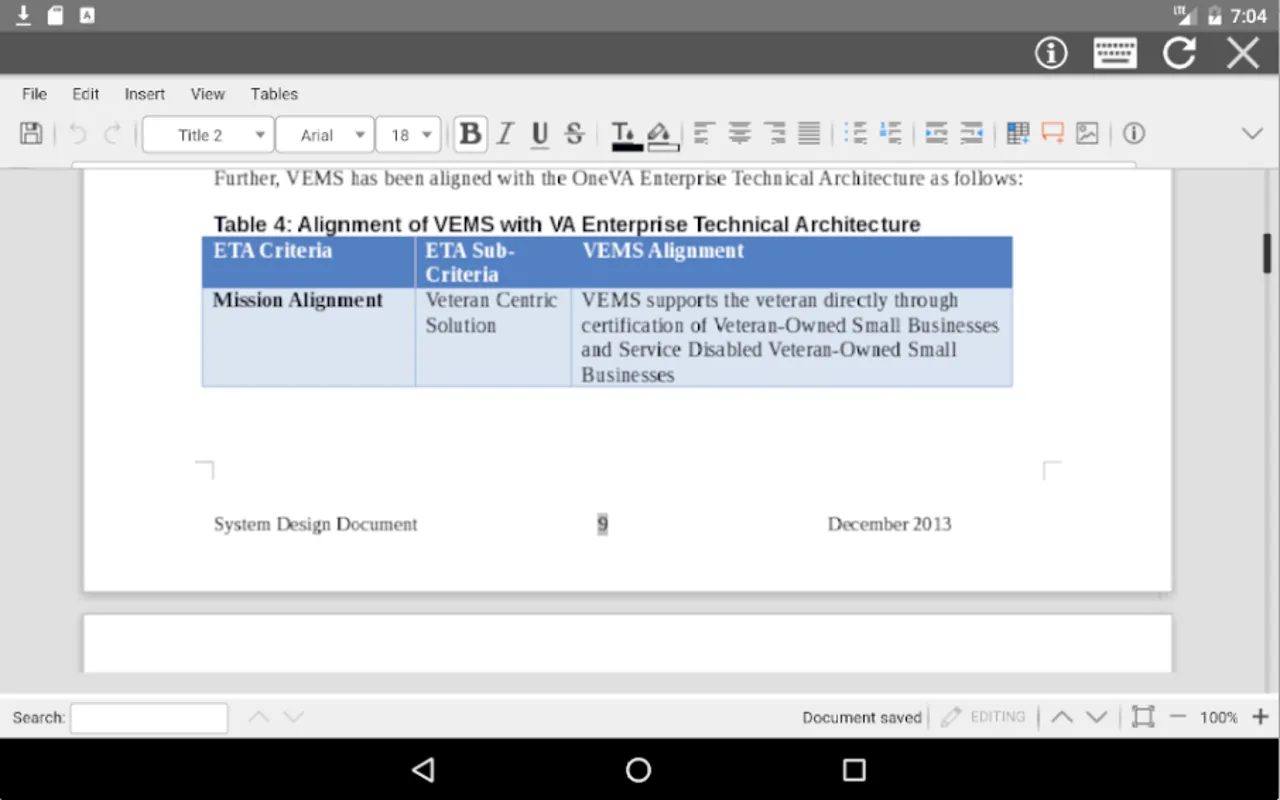Insert an image using toolbar icon
Screen dimensions: 1280x800
tap(1087, 133)
